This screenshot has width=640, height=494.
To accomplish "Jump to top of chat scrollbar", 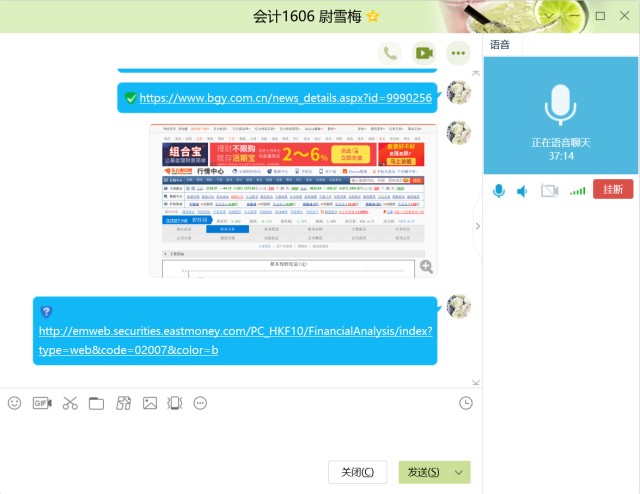I will point(476,73).
